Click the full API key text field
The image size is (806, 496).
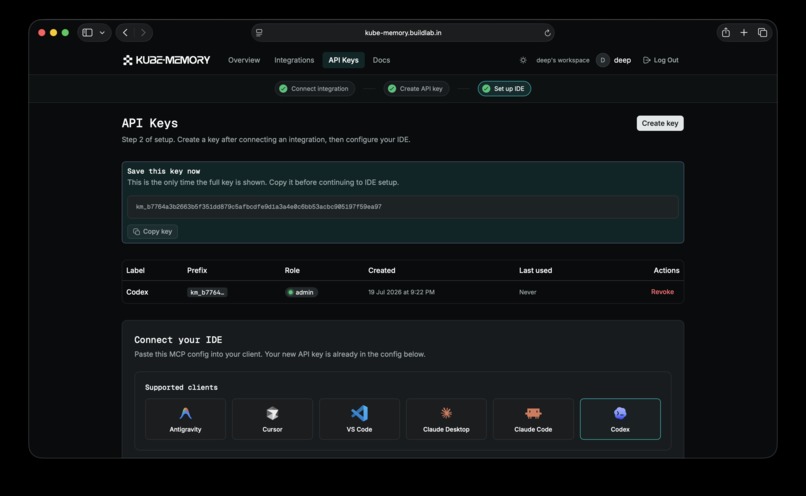[402, 207]
